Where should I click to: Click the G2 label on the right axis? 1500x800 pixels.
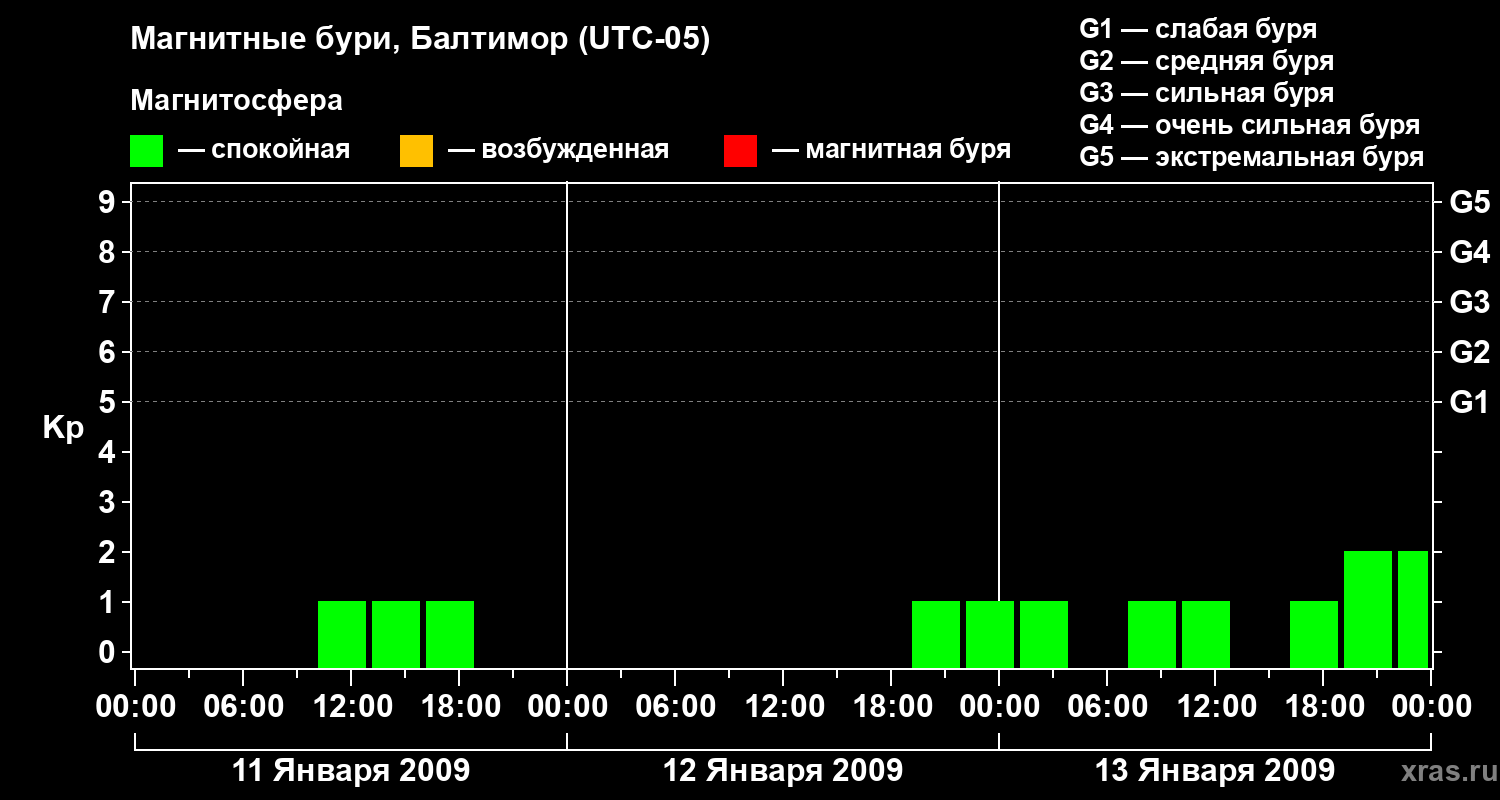1469,352
